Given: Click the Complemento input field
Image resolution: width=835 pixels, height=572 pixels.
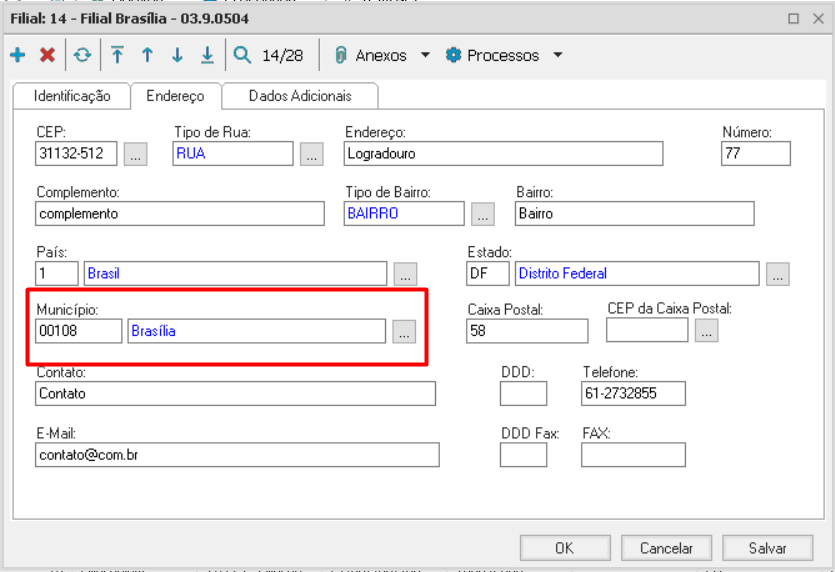Looking at the screenshot, I should (x=180, y=214).
